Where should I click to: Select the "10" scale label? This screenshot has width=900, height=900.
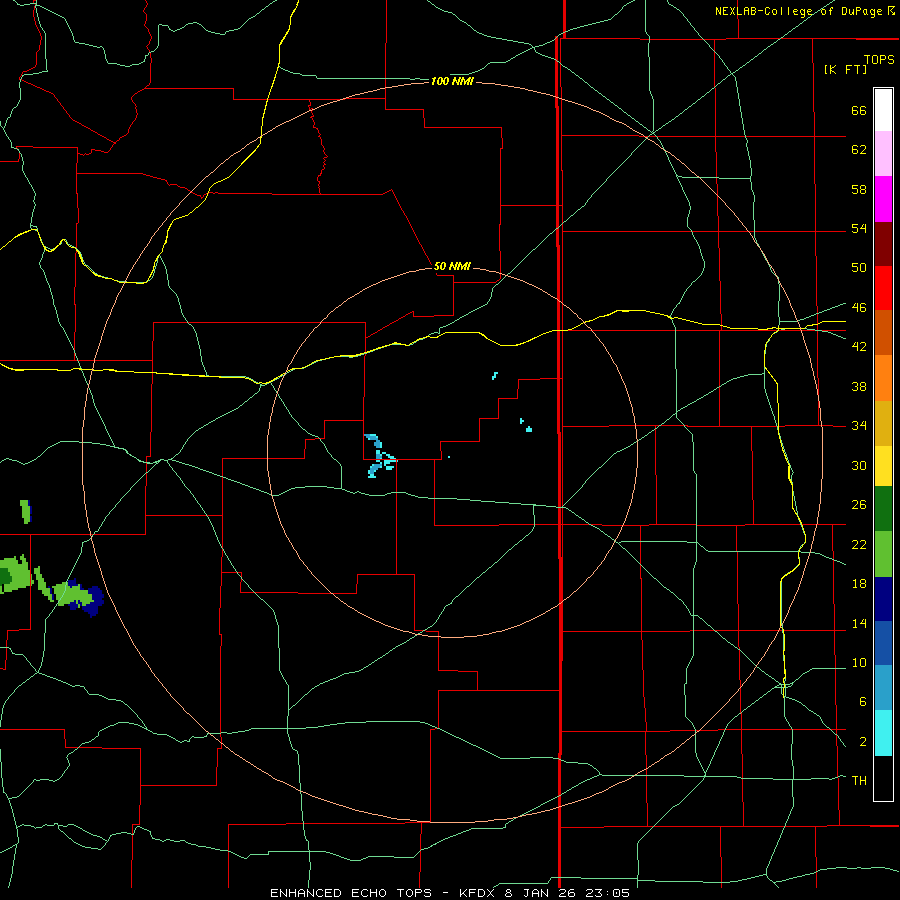coord(859,662)
